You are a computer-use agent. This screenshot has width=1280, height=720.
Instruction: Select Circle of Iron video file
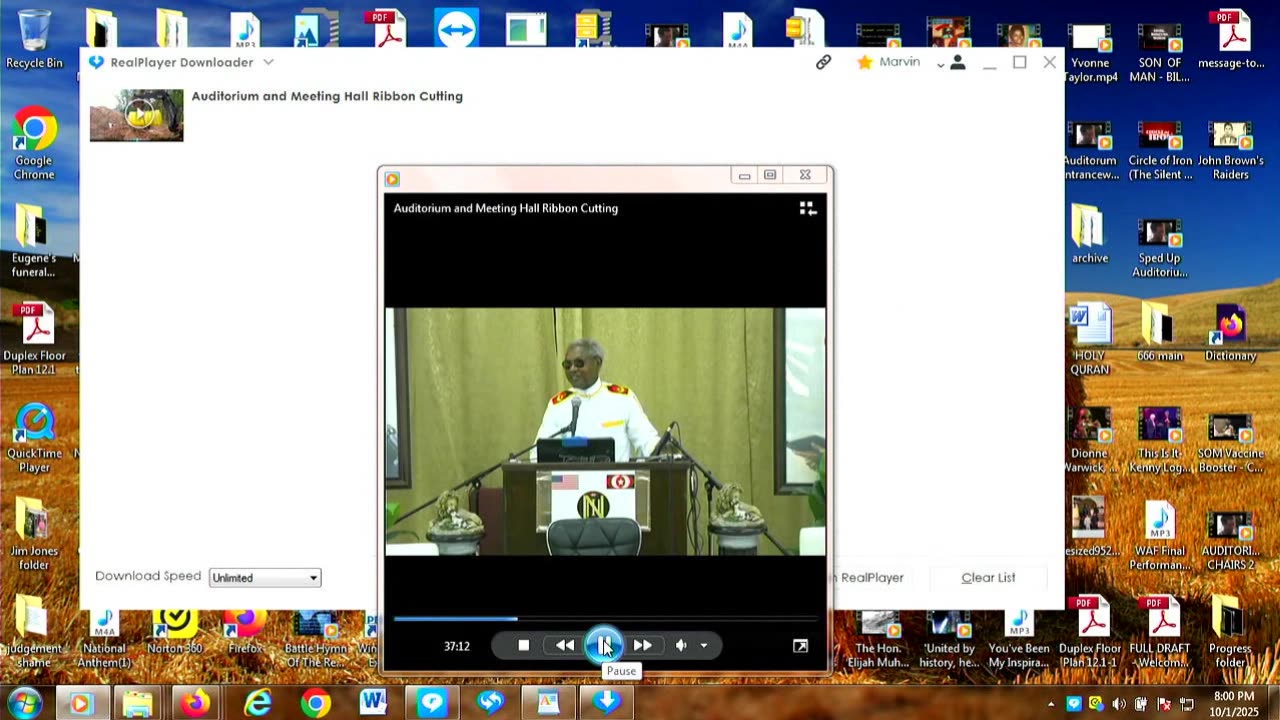[x=1160, y=150]
